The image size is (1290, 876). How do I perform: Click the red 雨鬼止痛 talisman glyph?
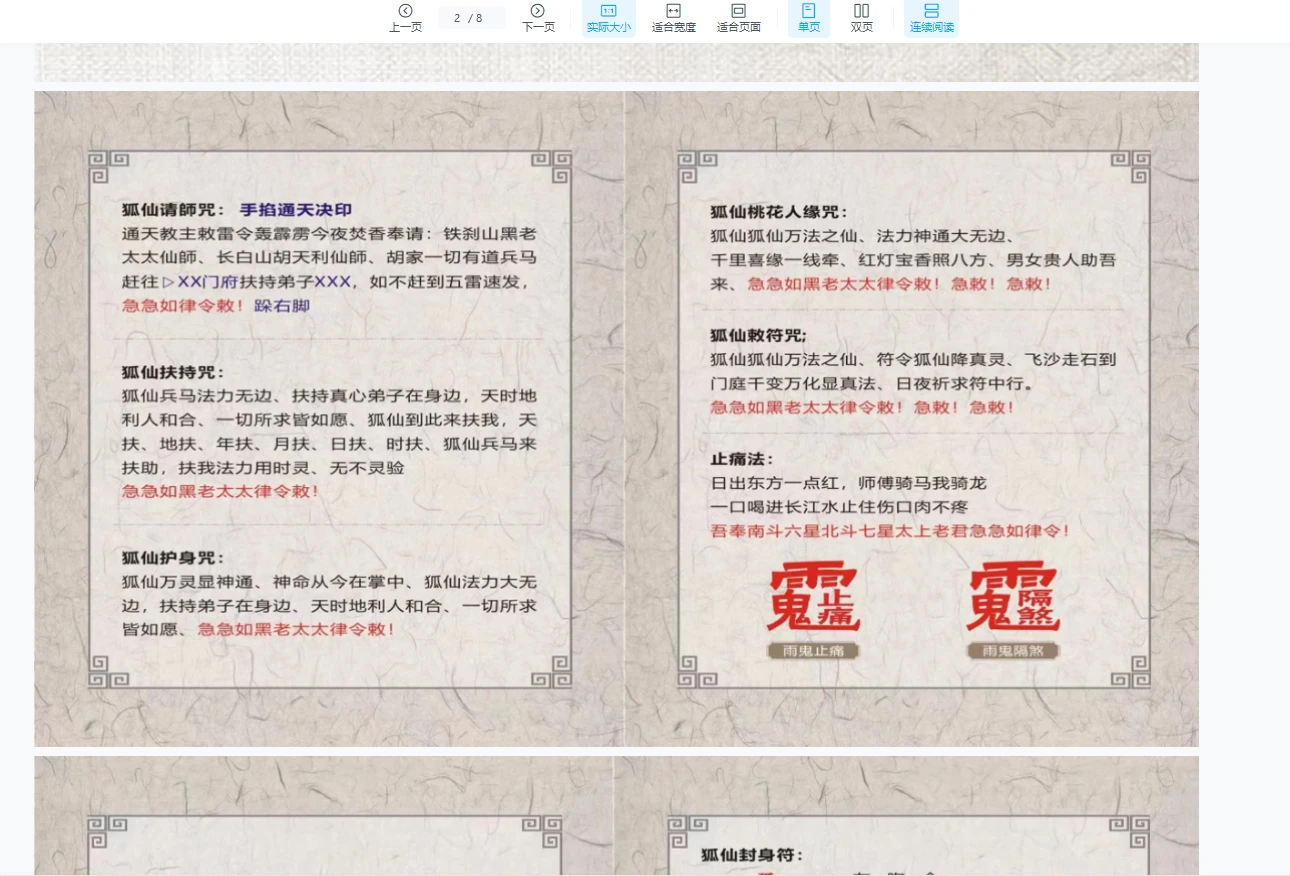pyautogui.click(x=813, y=596)
